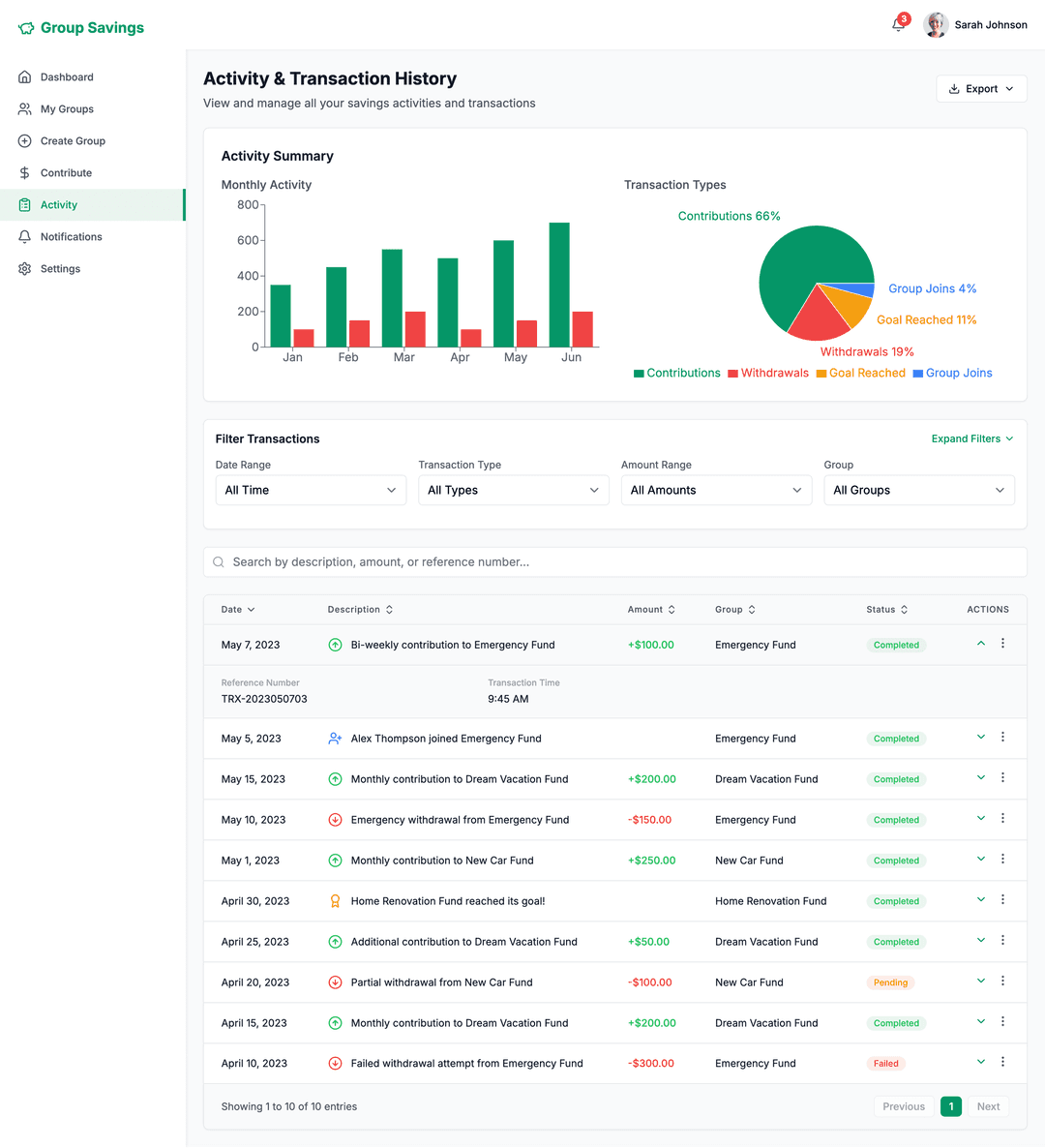Click red withdrawal arrow icon for Emergency withdrawal
Image resolution: width=1045 pixels, height=1148 pixels.
point(335,820)
